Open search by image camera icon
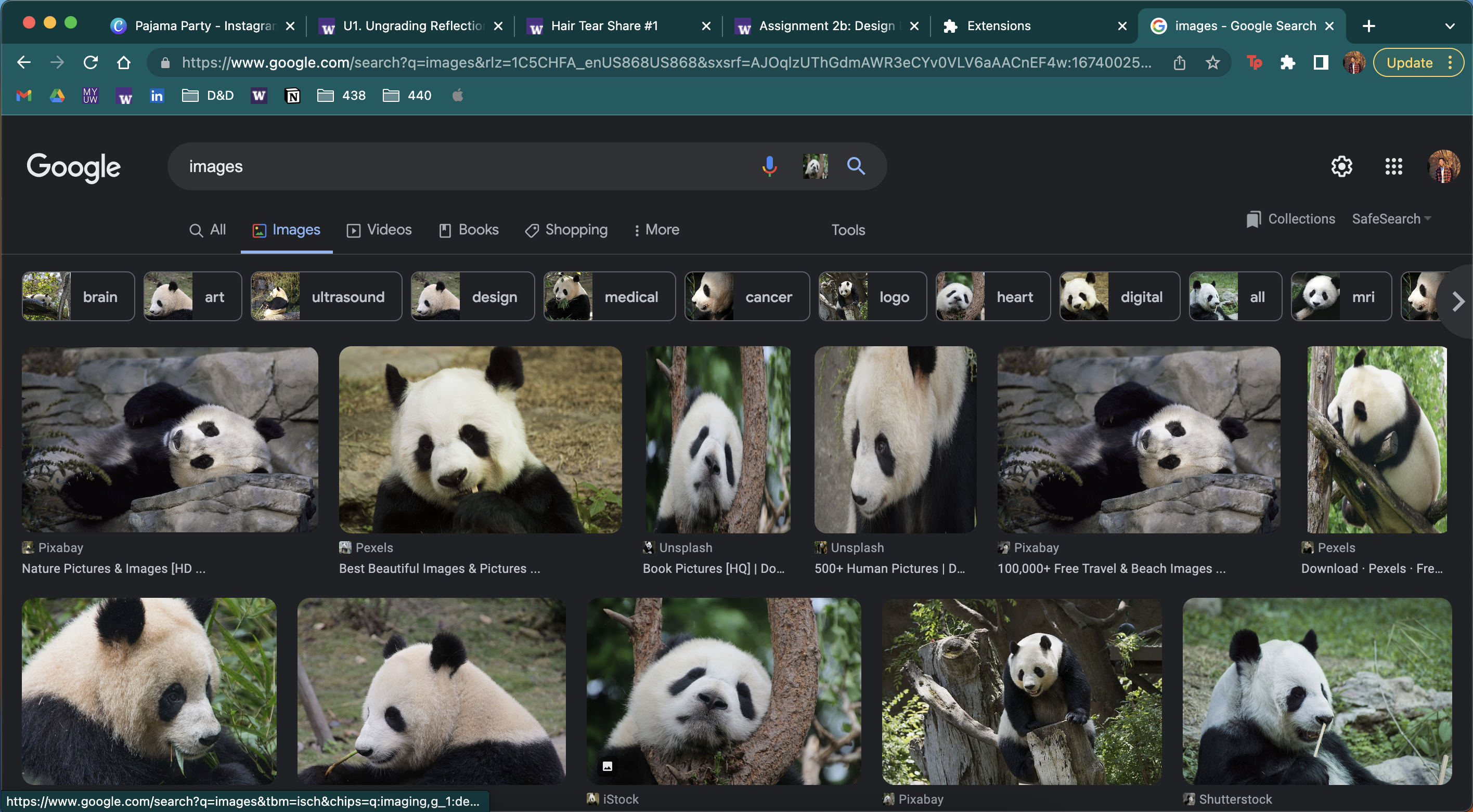1473x812 pixels. click(815, 166)
